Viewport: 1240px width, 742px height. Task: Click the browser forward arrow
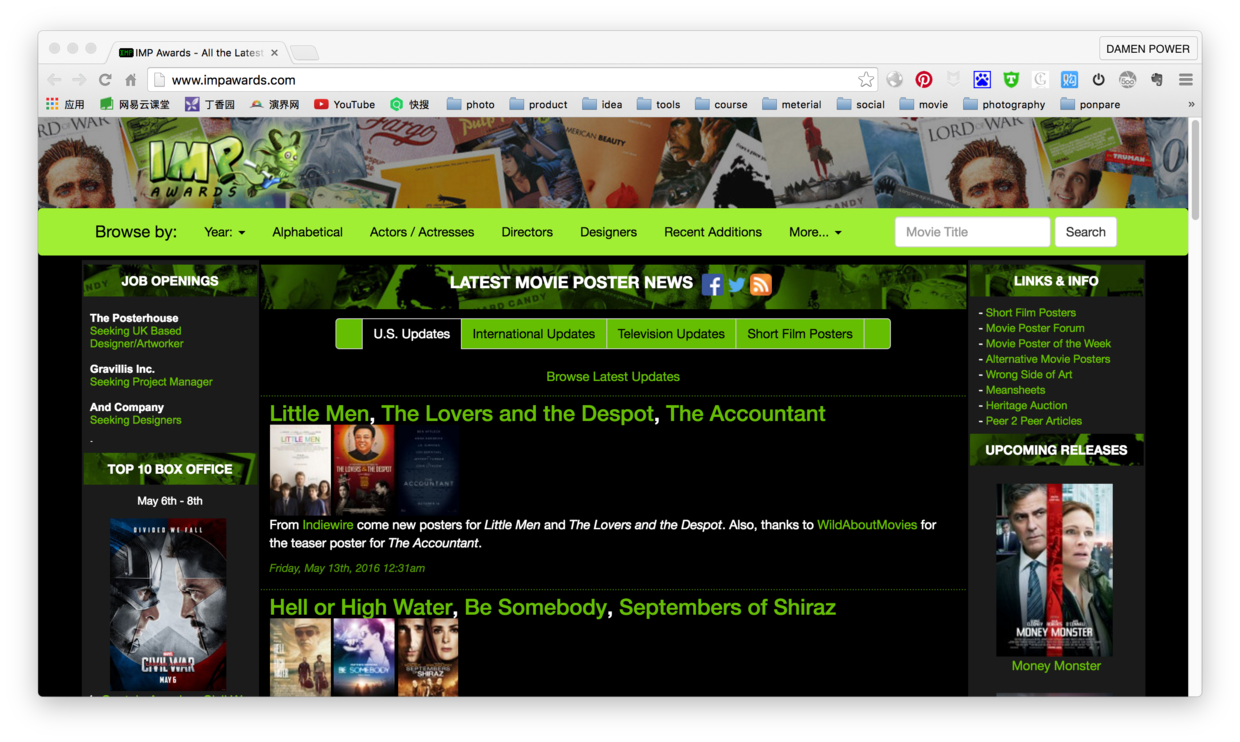(x=79, y=80)
